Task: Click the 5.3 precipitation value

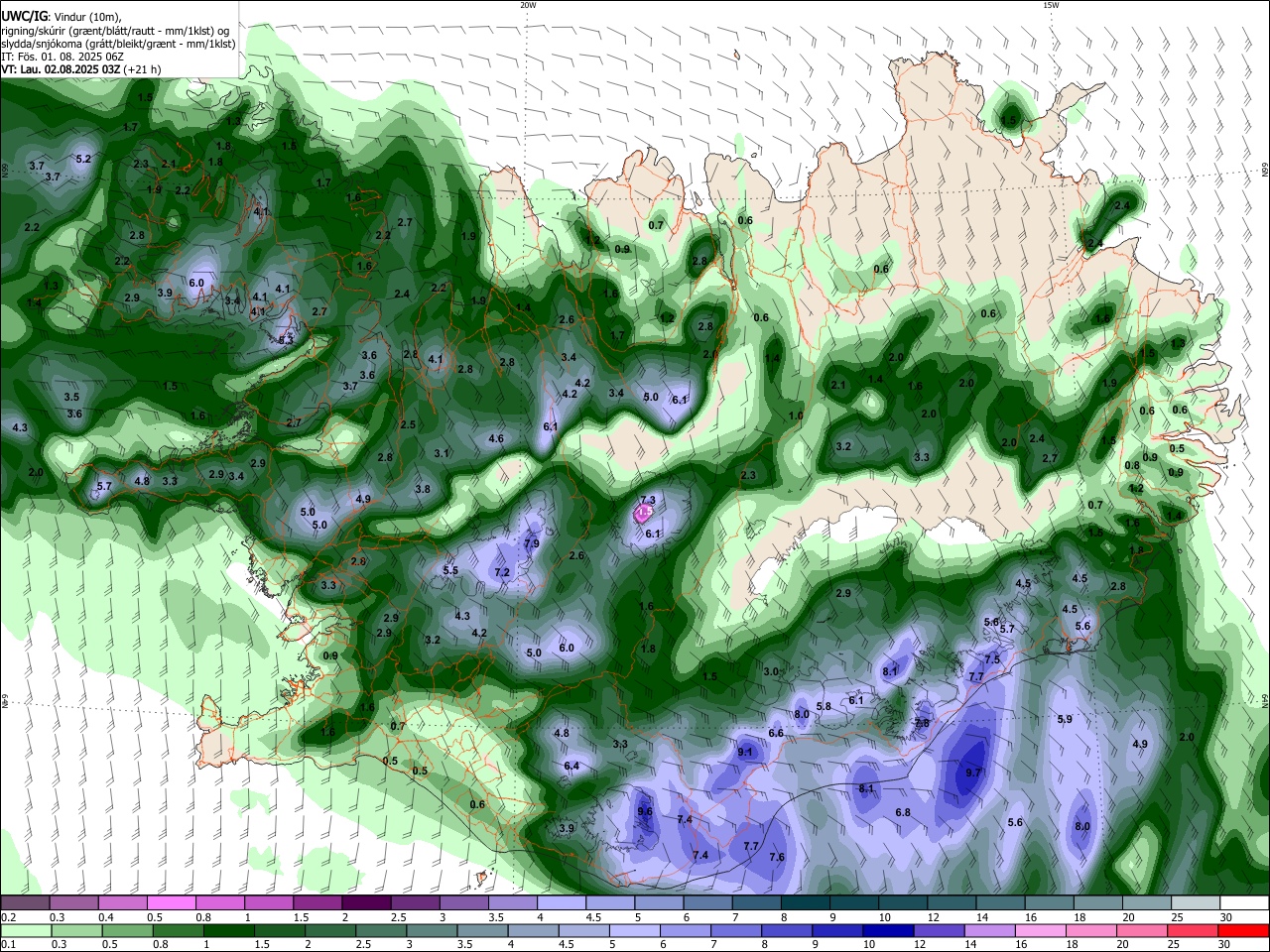Action: click(x=286, y=339)
